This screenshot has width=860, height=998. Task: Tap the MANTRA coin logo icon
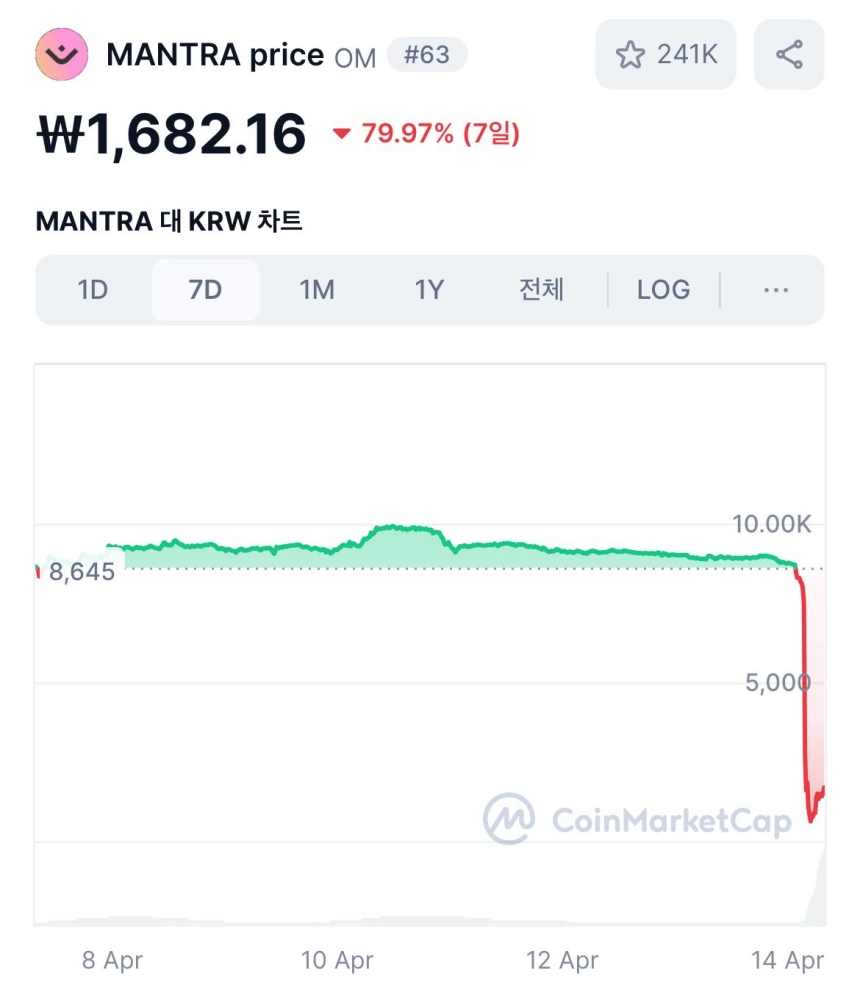[x=62, y=55]
